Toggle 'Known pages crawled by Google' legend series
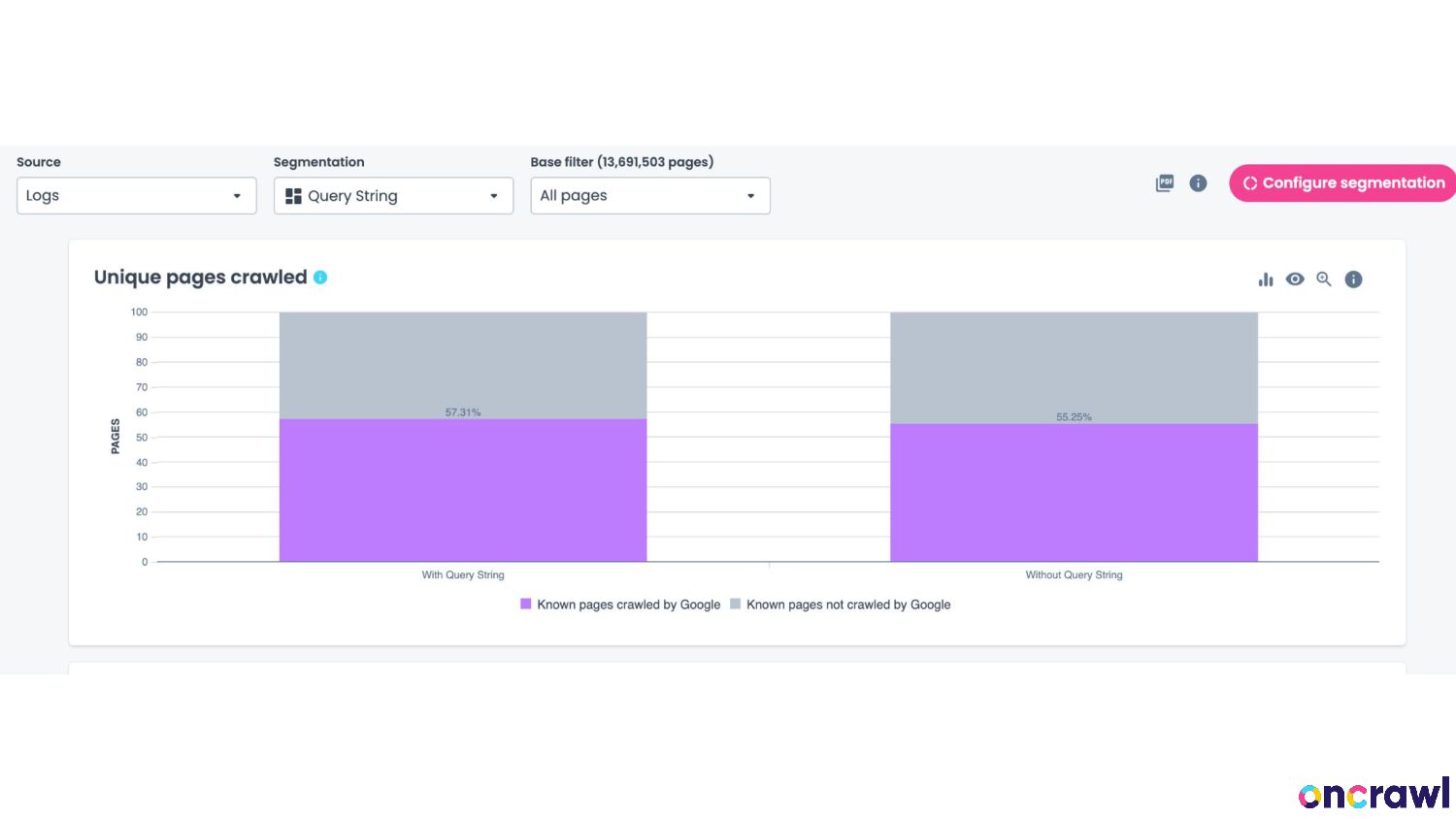This screenshot has width=1456, height=819. 620,605
